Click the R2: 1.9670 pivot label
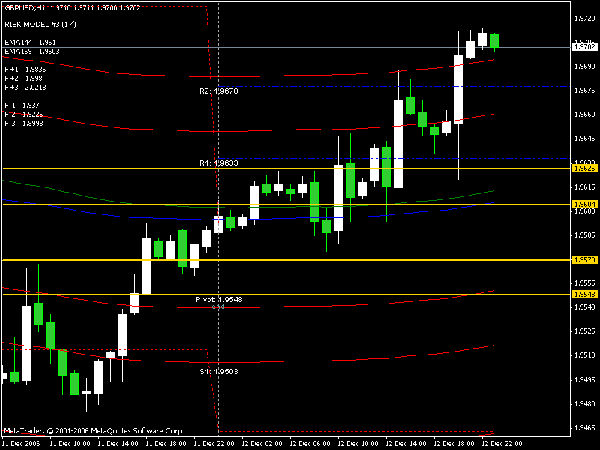This screenshot has width=600, height=450. 218,91
